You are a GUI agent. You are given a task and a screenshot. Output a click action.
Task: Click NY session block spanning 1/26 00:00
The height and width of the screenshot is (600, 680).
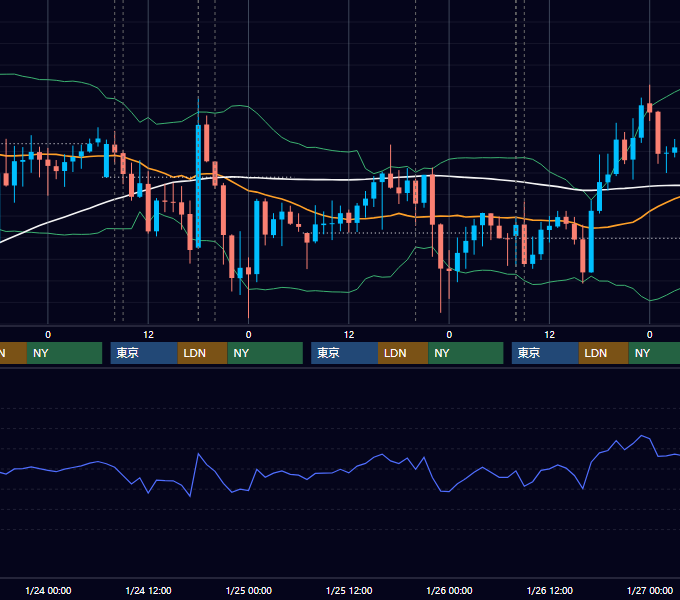coord(466,353)
